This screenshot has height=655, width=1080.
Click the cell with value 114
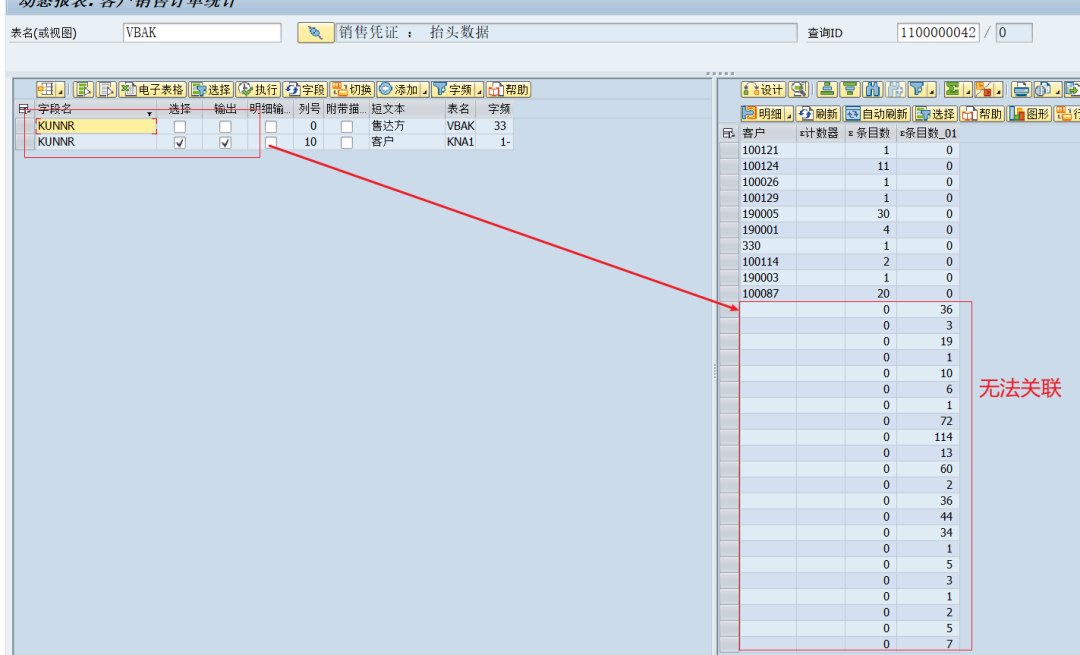click(x=927, y=437)
